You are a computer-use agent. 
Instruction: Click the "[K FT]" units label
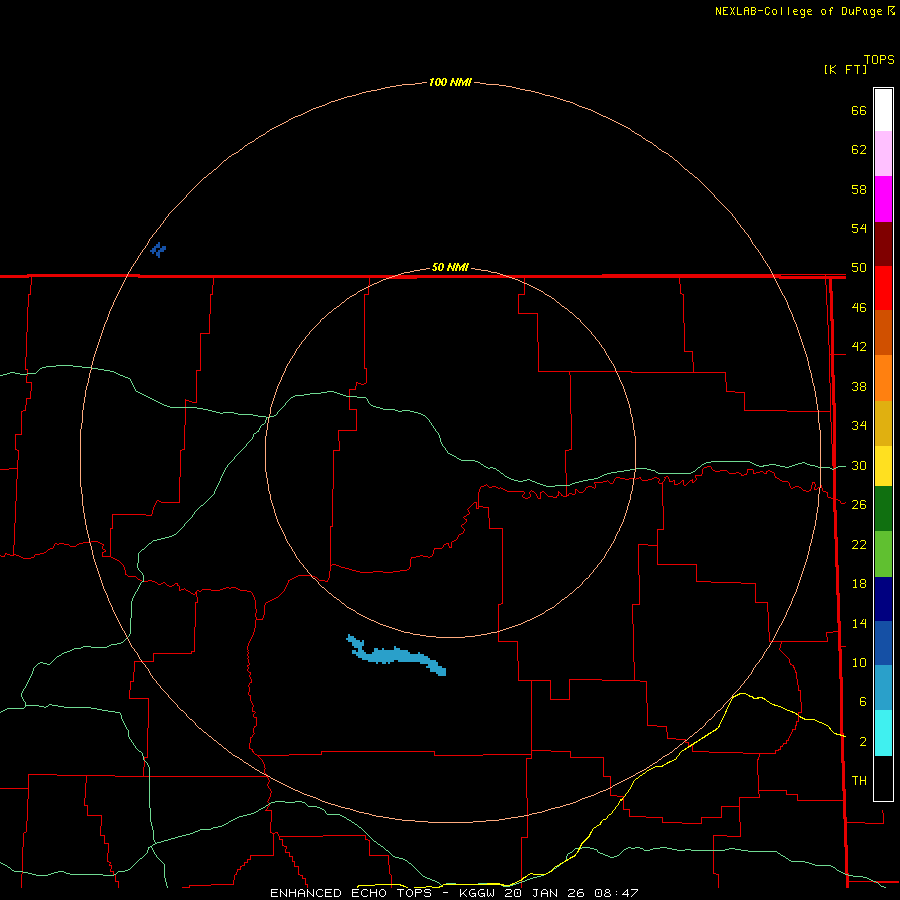click(x=845, y=69)
